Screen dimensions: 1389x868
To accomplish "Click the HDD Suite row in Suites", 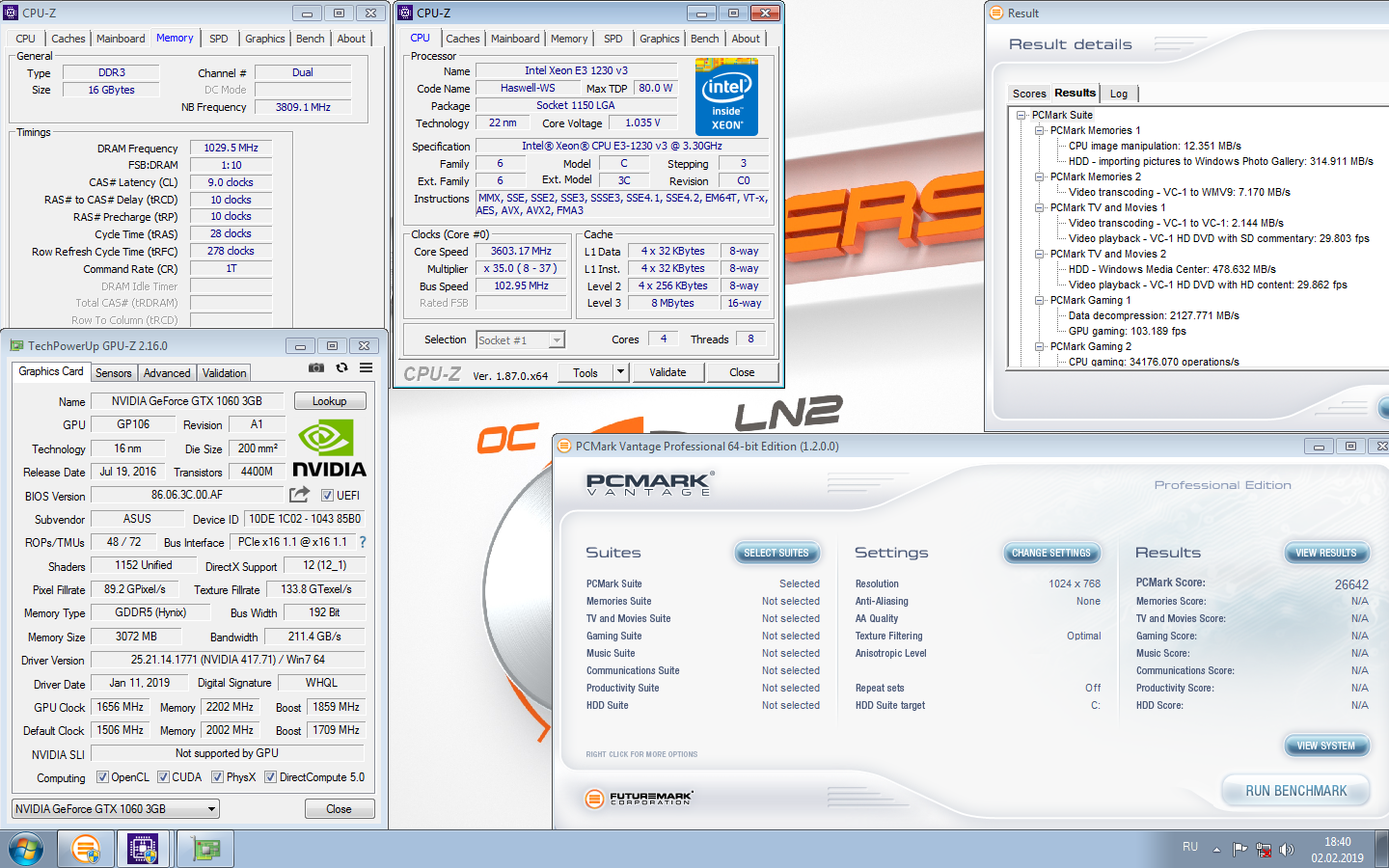I will point(703,705).
